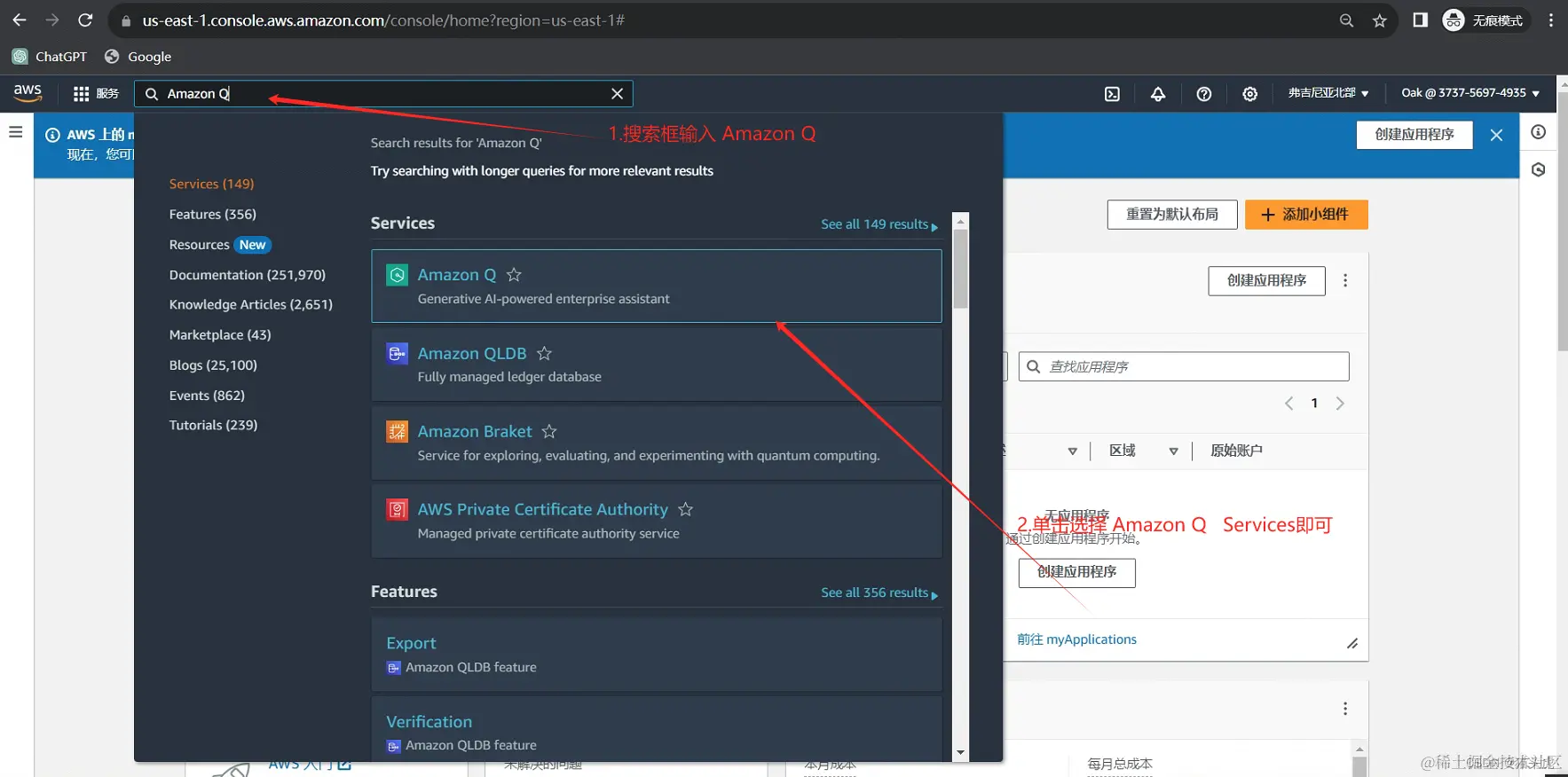Open the applications widget three-dot menu

coord(1345,280)
